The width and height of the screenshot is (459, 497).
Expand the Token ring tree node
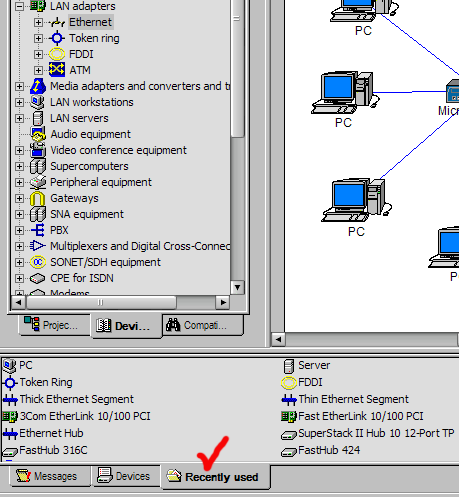point(38,38)
